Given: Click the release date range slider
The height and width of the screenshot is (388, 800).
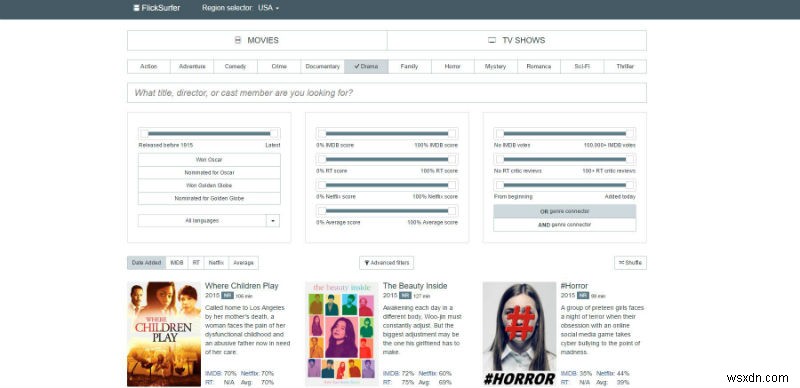Looking at the screenshot, I should tap(209, 134).
